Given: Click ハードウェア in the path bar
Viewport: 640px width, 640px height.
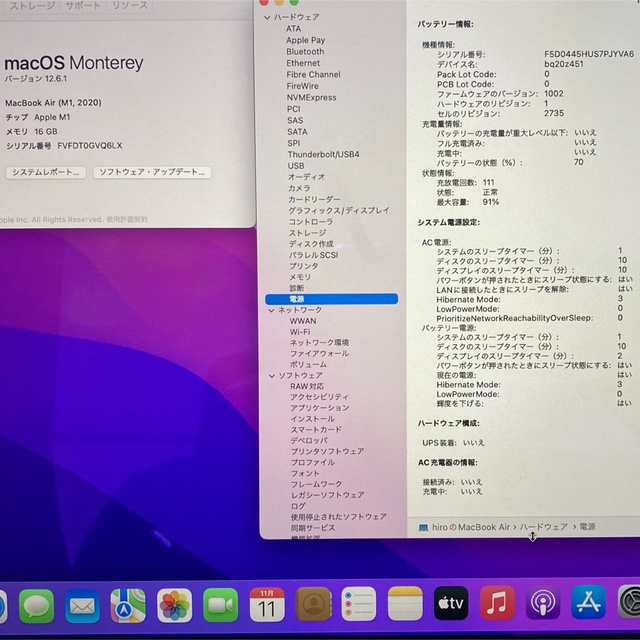Looking at the screenshot, I should pos(544,527).
